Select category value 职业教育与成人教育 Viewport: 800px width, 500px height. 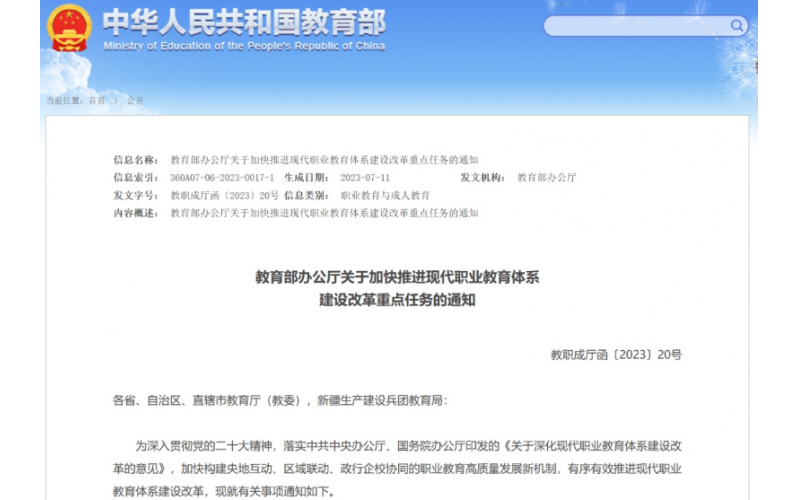click(x=385, y=195)
